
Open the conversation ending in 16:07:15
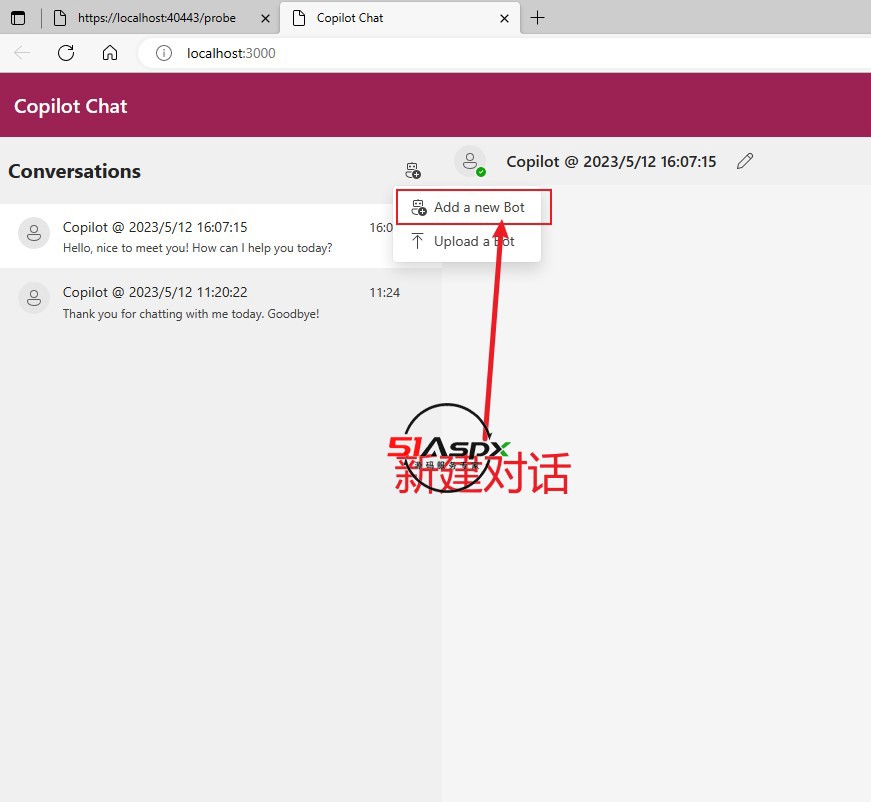click(221, 236)
